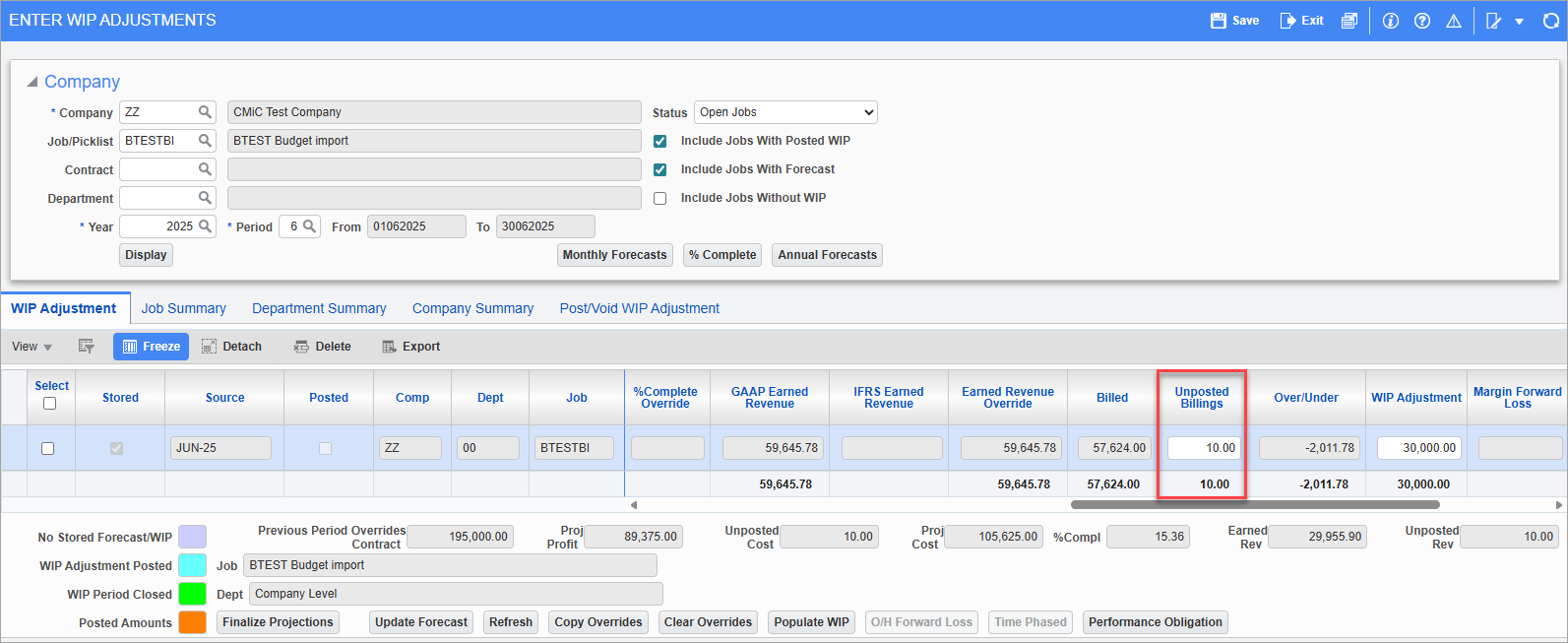The height and width of the screenshot is (643, 1568).
Task: Click the GAAP Earned Revenue column header
Action: (769, 398)
